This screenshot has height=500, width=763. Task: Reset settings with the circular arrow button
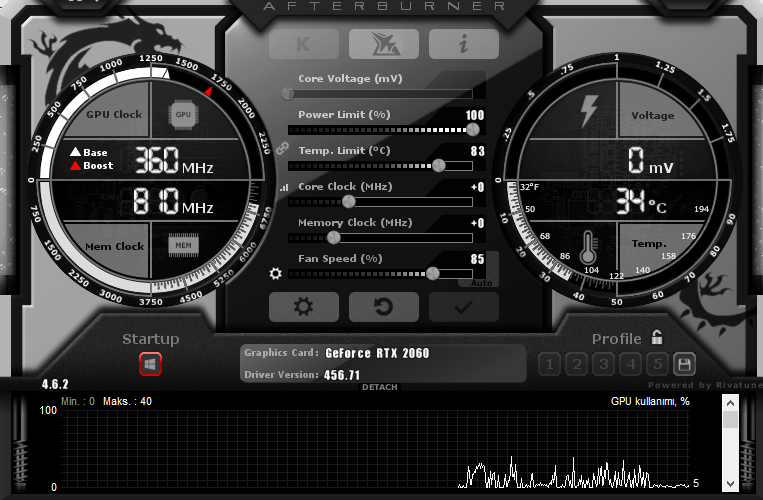[x=383, y=307]
